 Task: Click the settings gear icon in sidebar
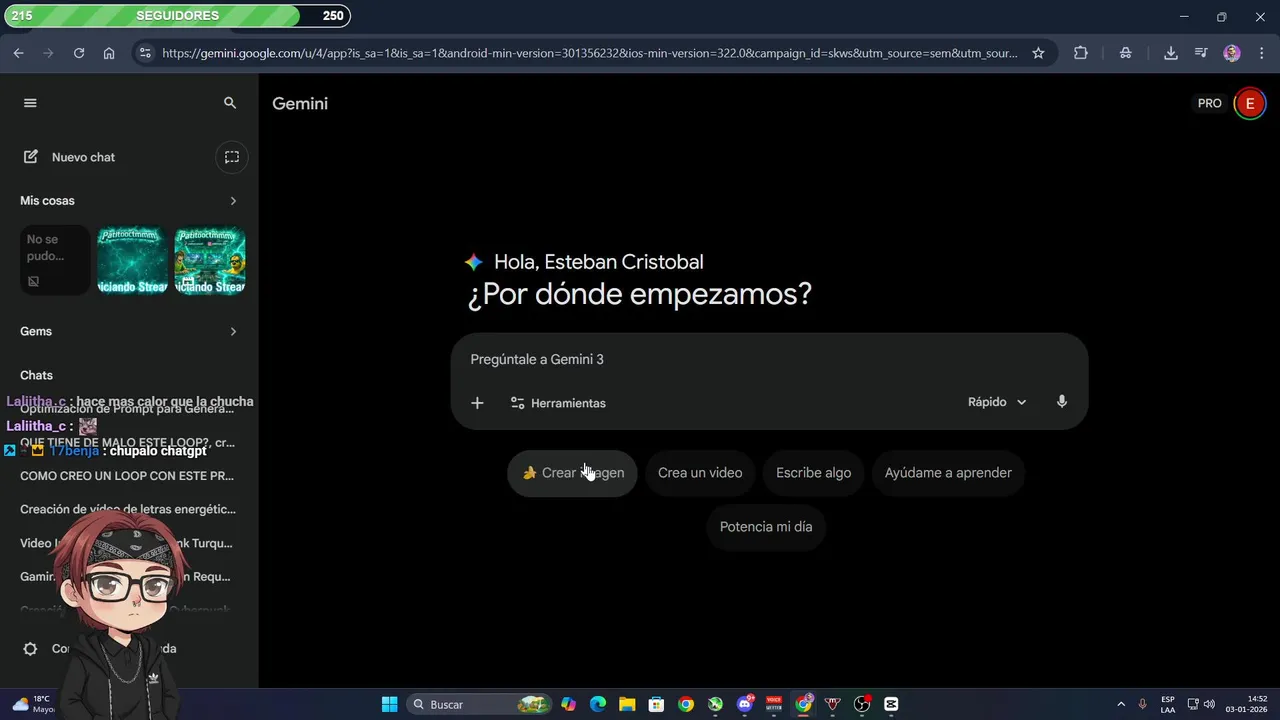[30, 649]
